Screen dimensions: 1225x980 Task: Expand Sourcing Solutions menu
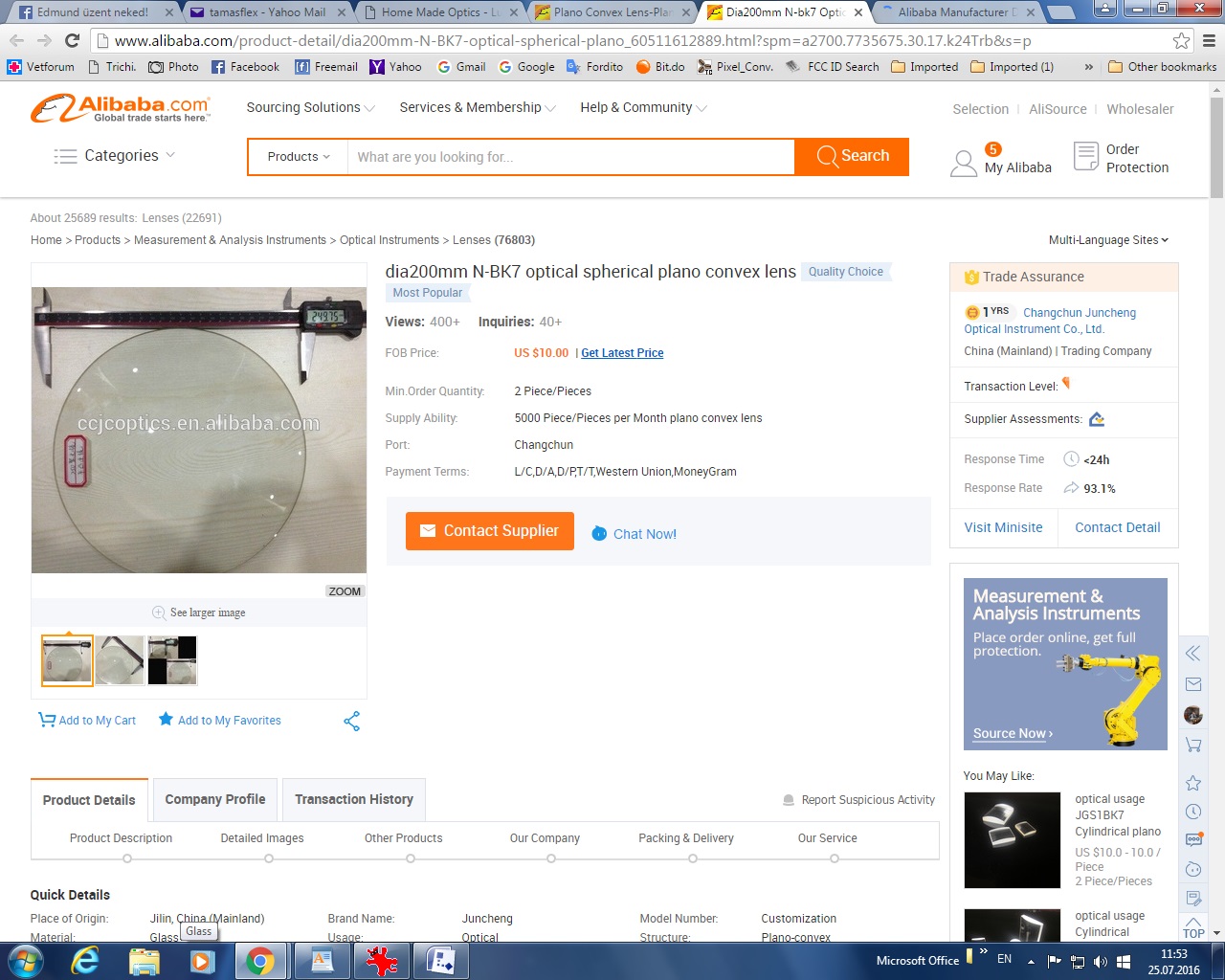pyautogui.click(x=310, y=107)
